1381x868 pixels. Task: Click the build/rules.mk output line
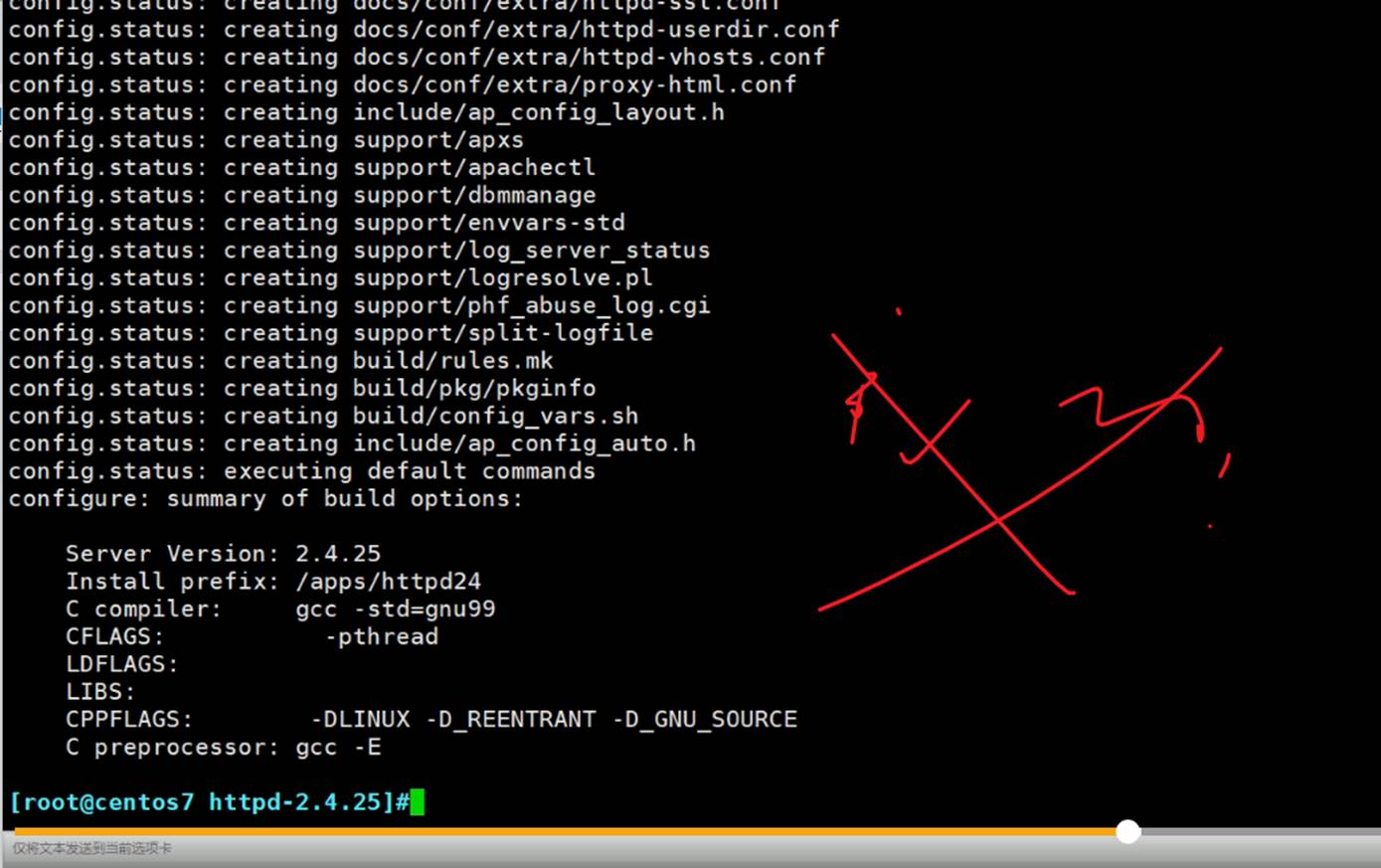pos(280,361)
